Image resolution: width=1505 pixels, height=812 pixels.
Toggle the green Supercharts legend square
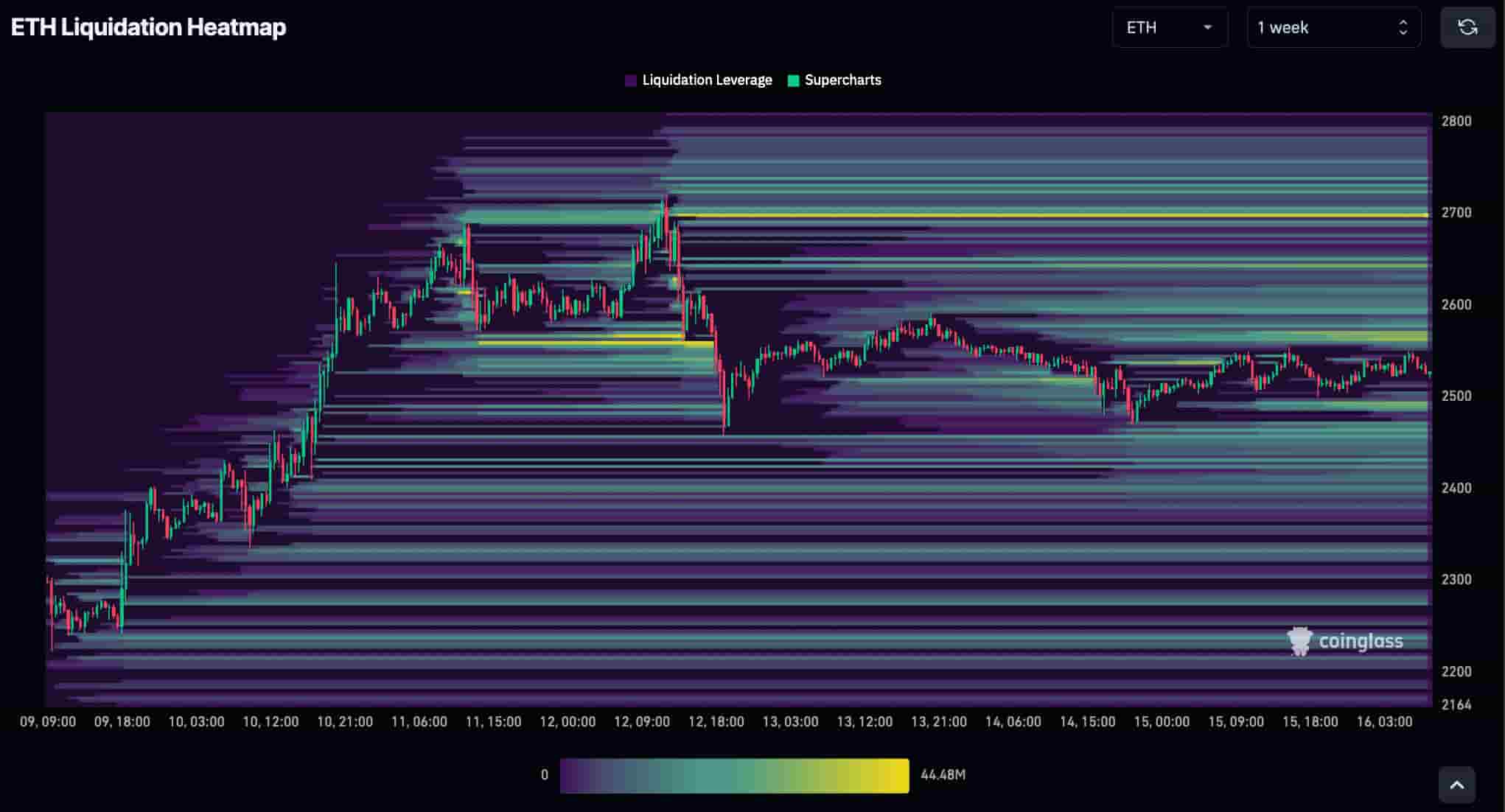click(793, 80)
